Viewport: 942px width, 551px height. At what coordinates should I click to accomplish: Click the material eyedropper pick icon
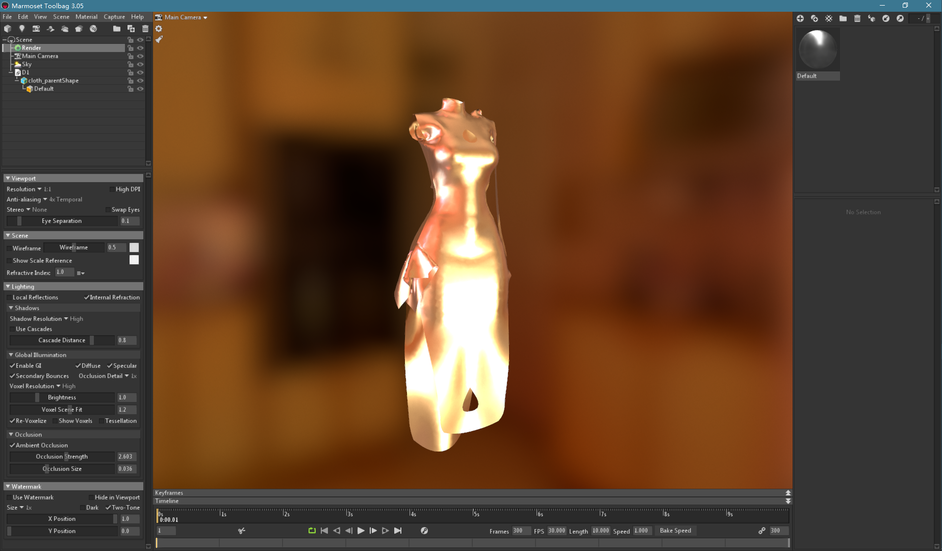[886, 19]
